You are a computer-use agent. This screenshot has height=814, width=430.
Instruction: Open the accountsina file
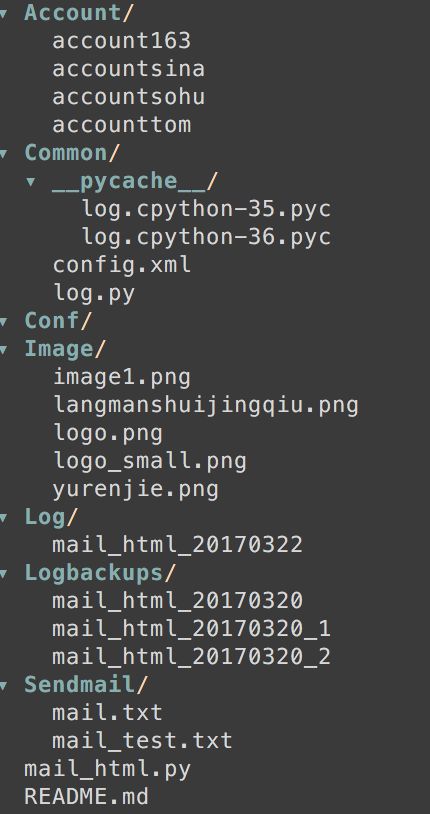(129, 69)
